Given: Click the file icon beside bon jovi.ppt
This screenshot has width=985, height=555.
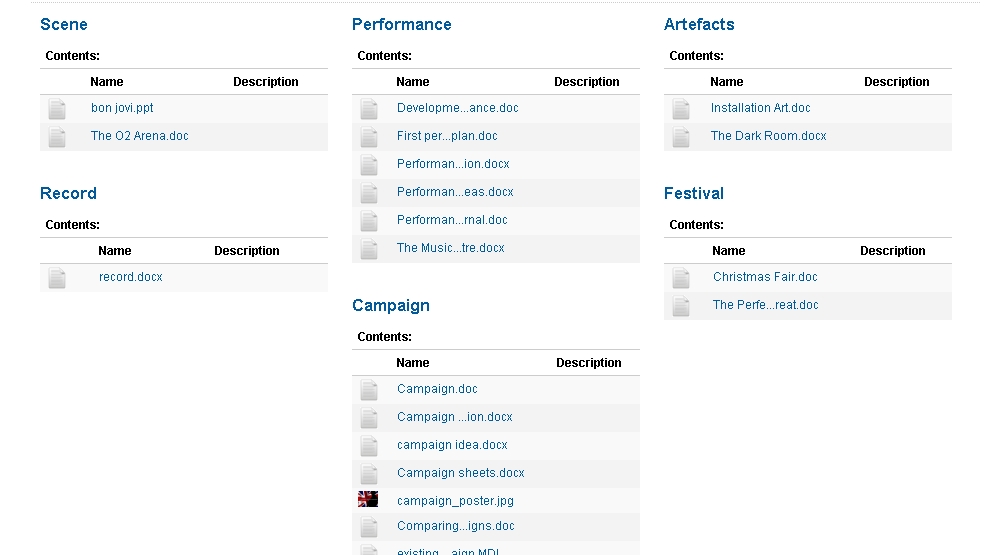Looking at the screenshot, I should [57, 109].
